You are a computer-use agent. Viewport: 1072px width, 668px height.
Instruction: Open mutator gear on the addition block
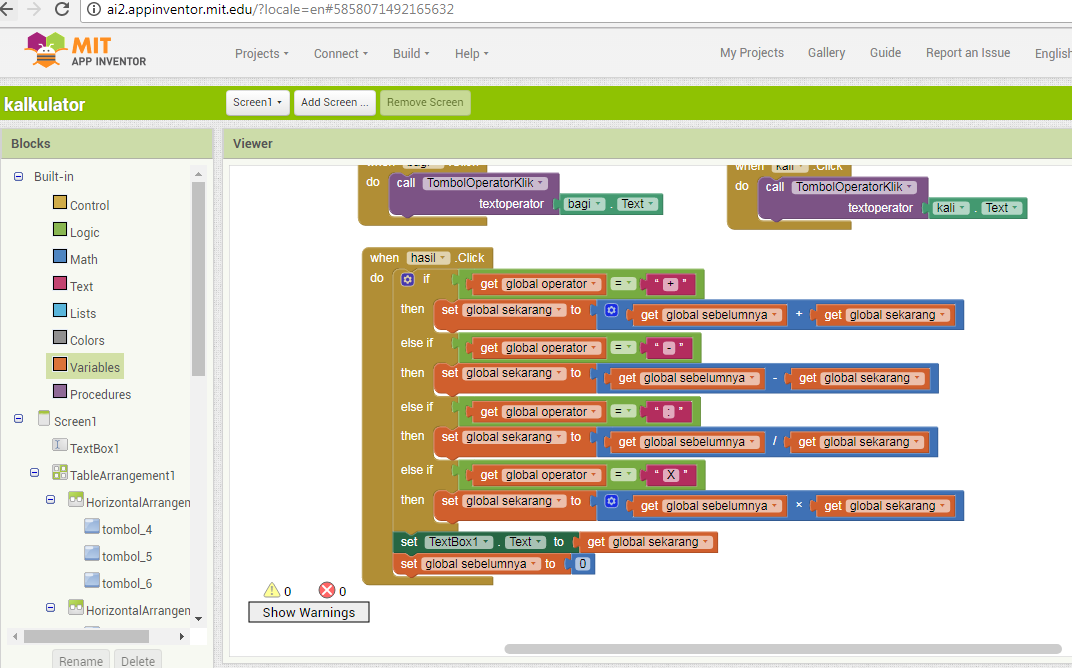[x=611, y=310]
